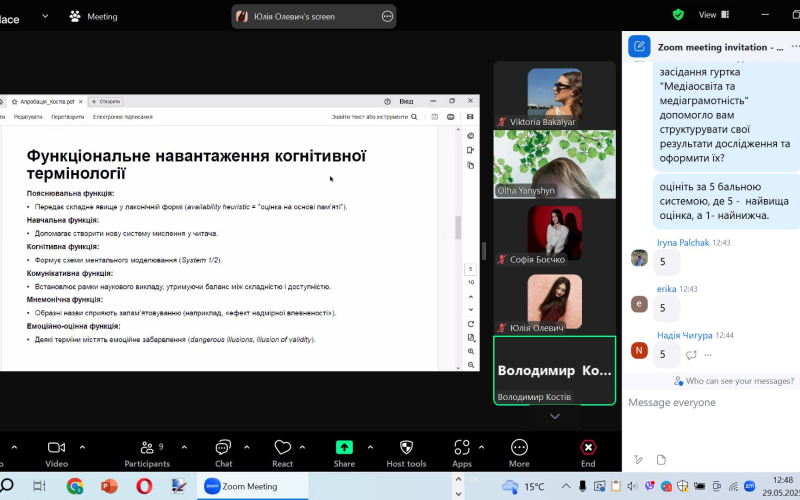The width and height of the screenshot is (800, 500).
Task: Open PowerPoint from the taskbar
Action: (109, 486)
